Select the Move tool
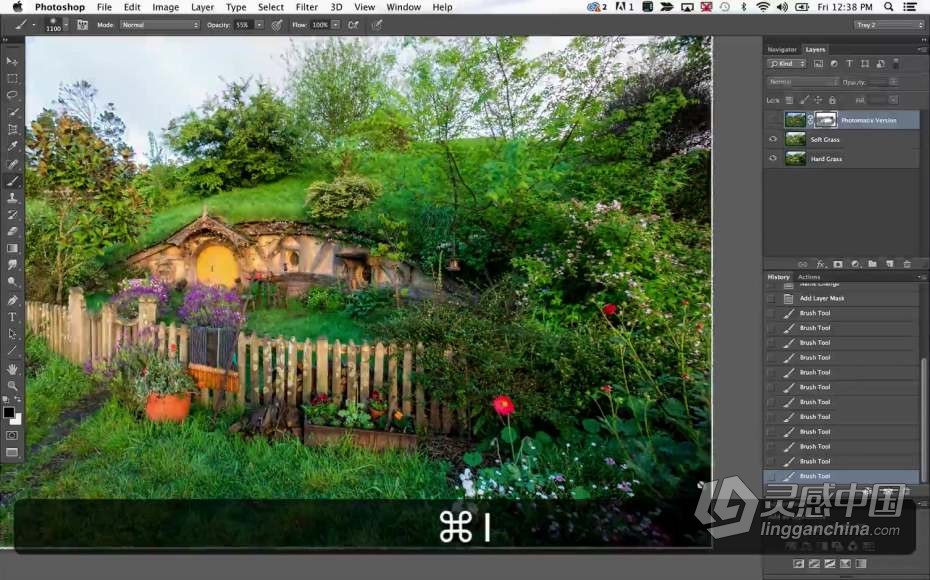The width and height of the screenshot is (930, 580). coord(12,61)
